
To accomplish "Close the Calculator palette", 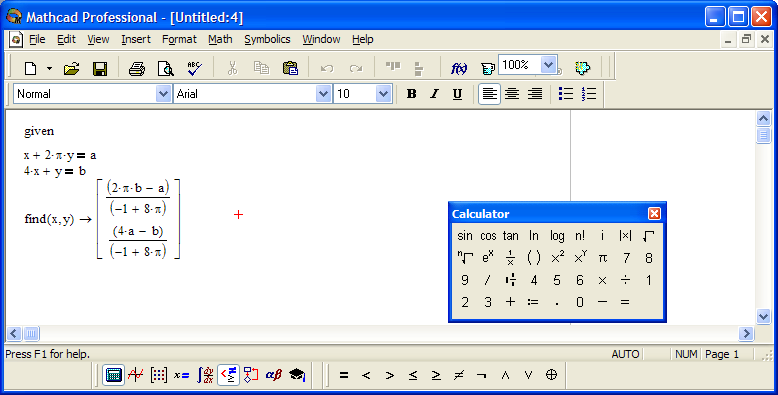I will pos(654,213).
